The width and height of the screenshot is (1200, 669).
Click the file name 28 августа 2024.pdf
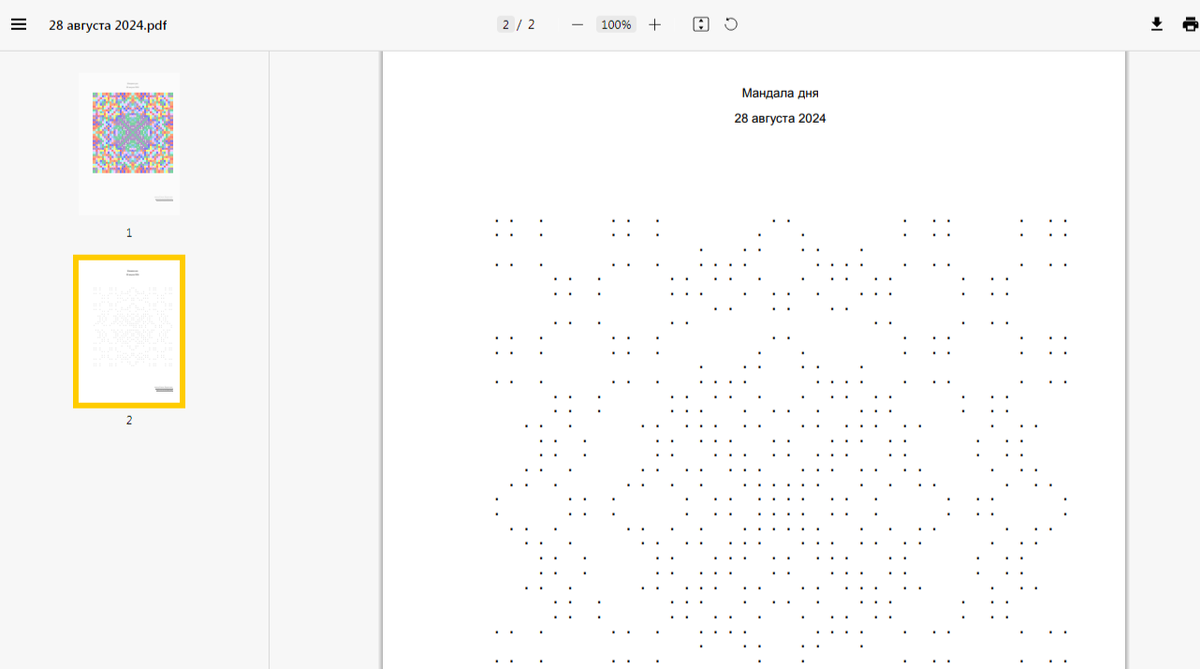[108, 25]
